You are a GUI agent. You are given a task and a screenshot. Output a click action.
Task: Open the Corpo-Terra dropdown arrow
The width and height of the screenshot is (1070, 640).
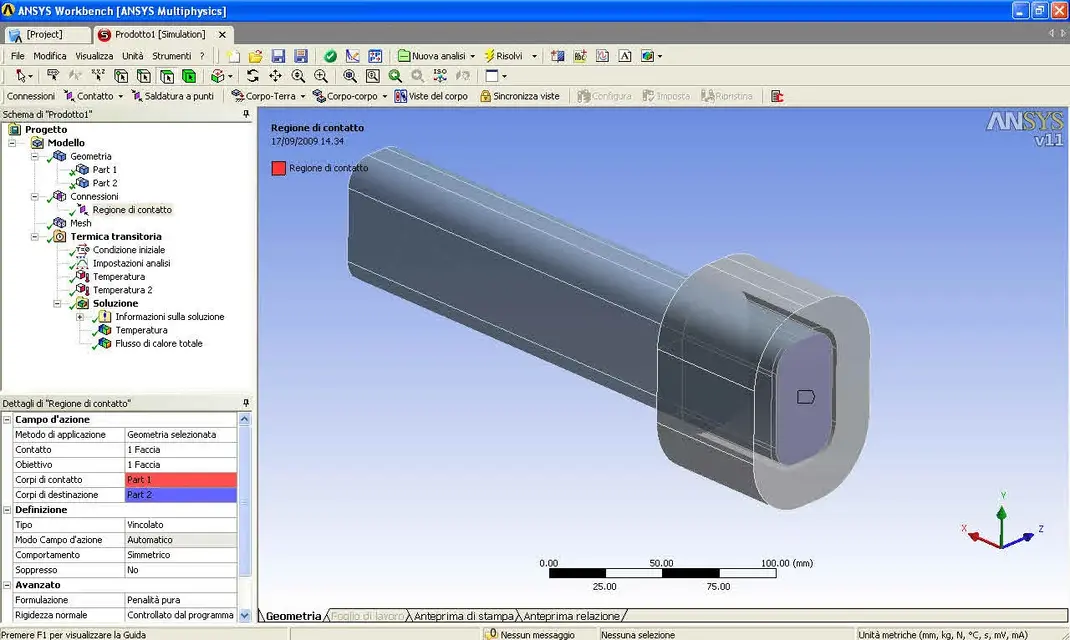303,96
